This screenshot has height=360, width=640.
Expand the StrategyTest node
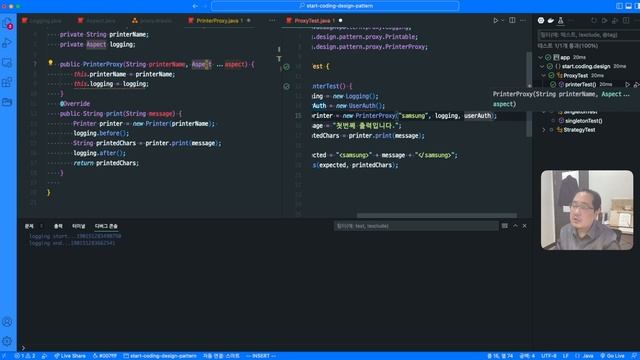click(x=544, y=130)
